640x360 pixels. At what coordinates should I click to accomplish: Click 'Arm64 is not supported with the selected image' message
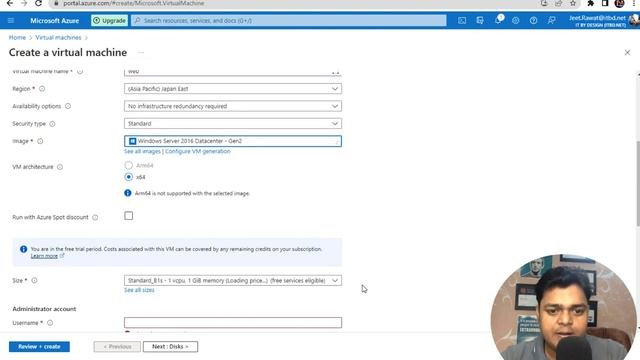click(x=192, y=193)
